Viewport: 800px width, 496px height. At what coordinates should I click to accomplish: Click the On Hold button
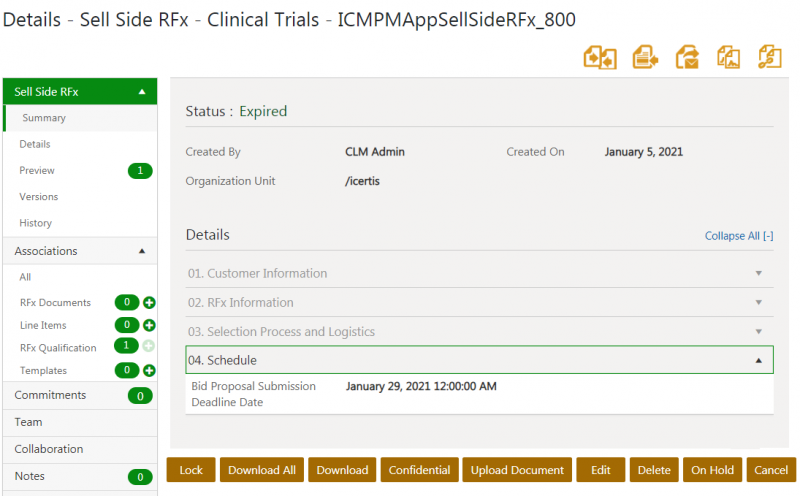712,470
